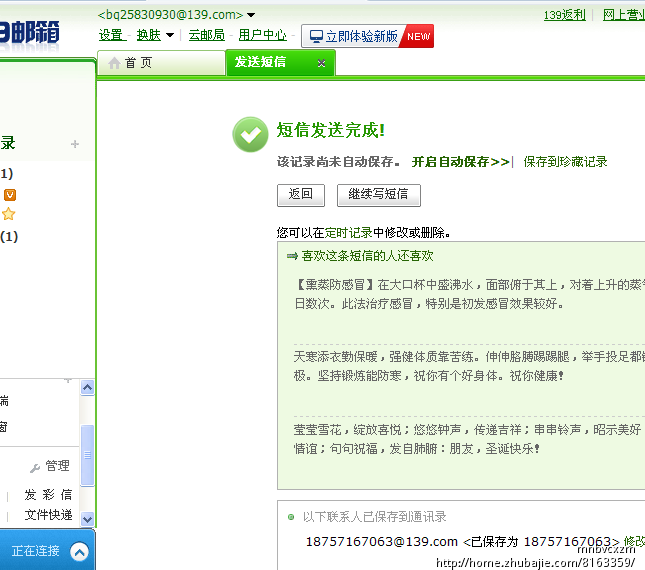Click the 网上营业 link at top right
Image resolution: width=645 pixels, height=570 pixels.
coord(624,15)
